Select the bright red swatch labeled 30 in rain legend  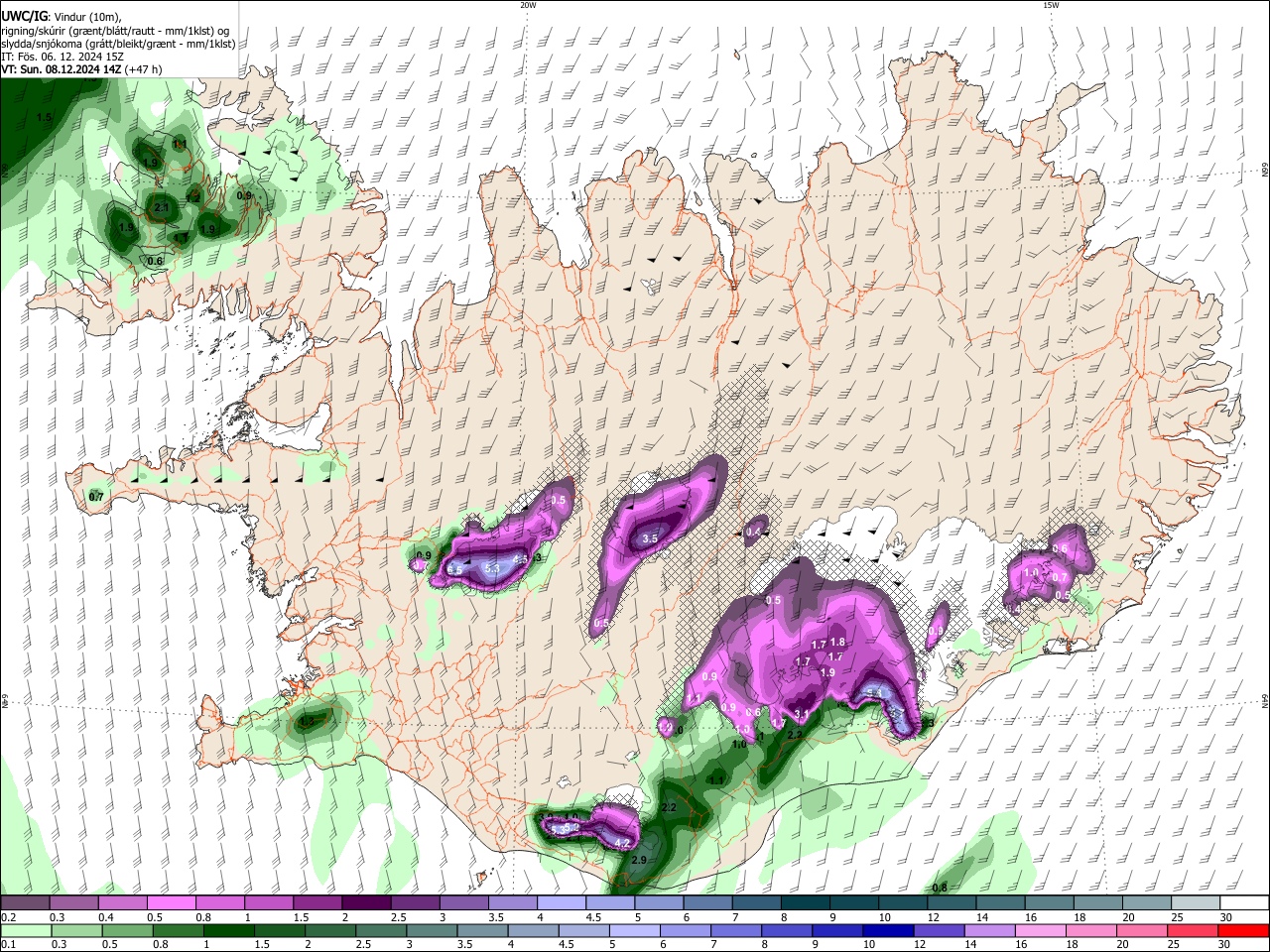click(1243, 930)
